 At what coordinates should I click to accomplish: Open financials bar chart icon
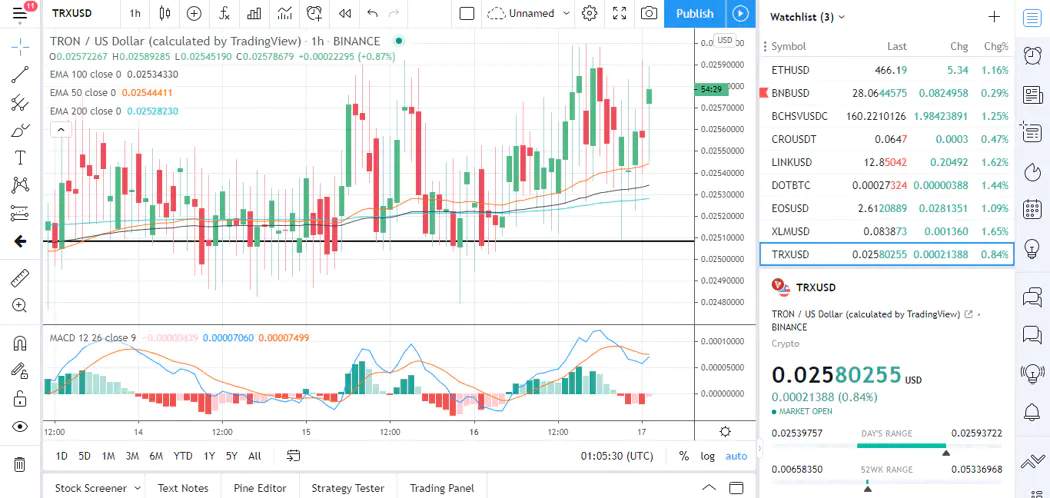(254, 13)
